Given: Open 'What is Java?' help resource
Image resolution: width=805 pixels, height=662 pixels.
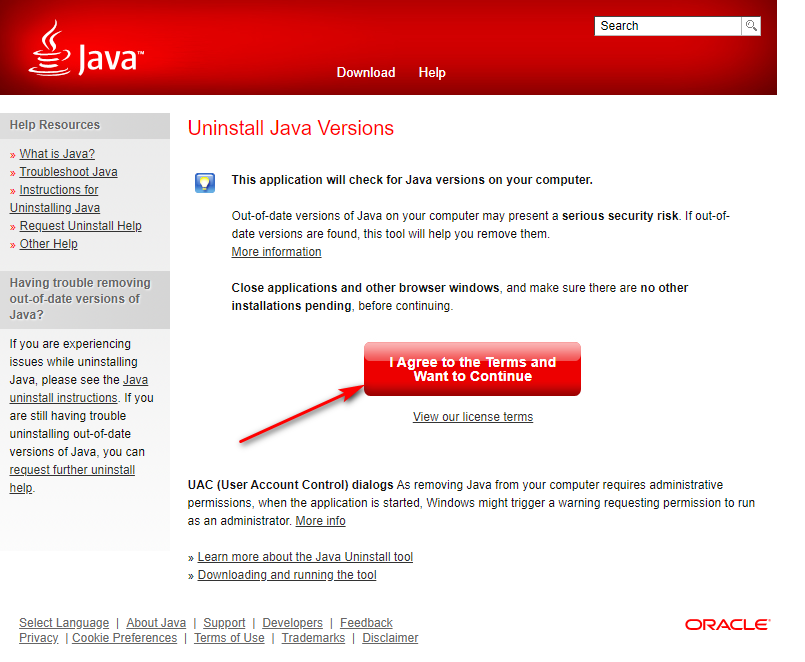Looking at the screenshot, I should point(57,153).
